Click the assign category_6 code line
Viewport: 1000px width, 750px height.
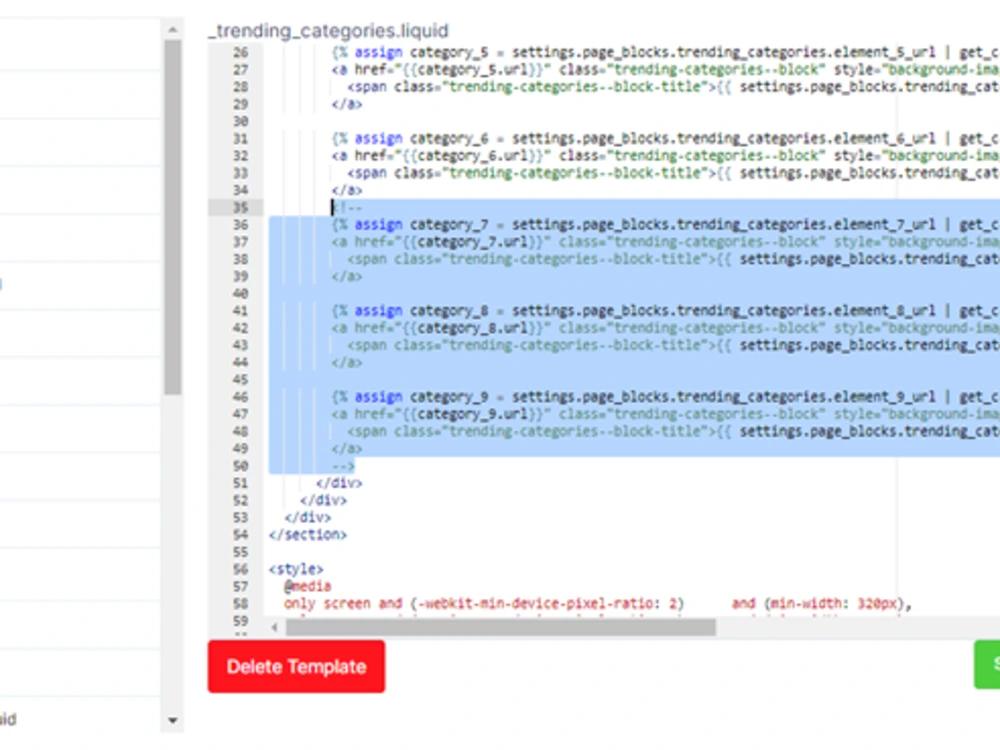[665, 138]
